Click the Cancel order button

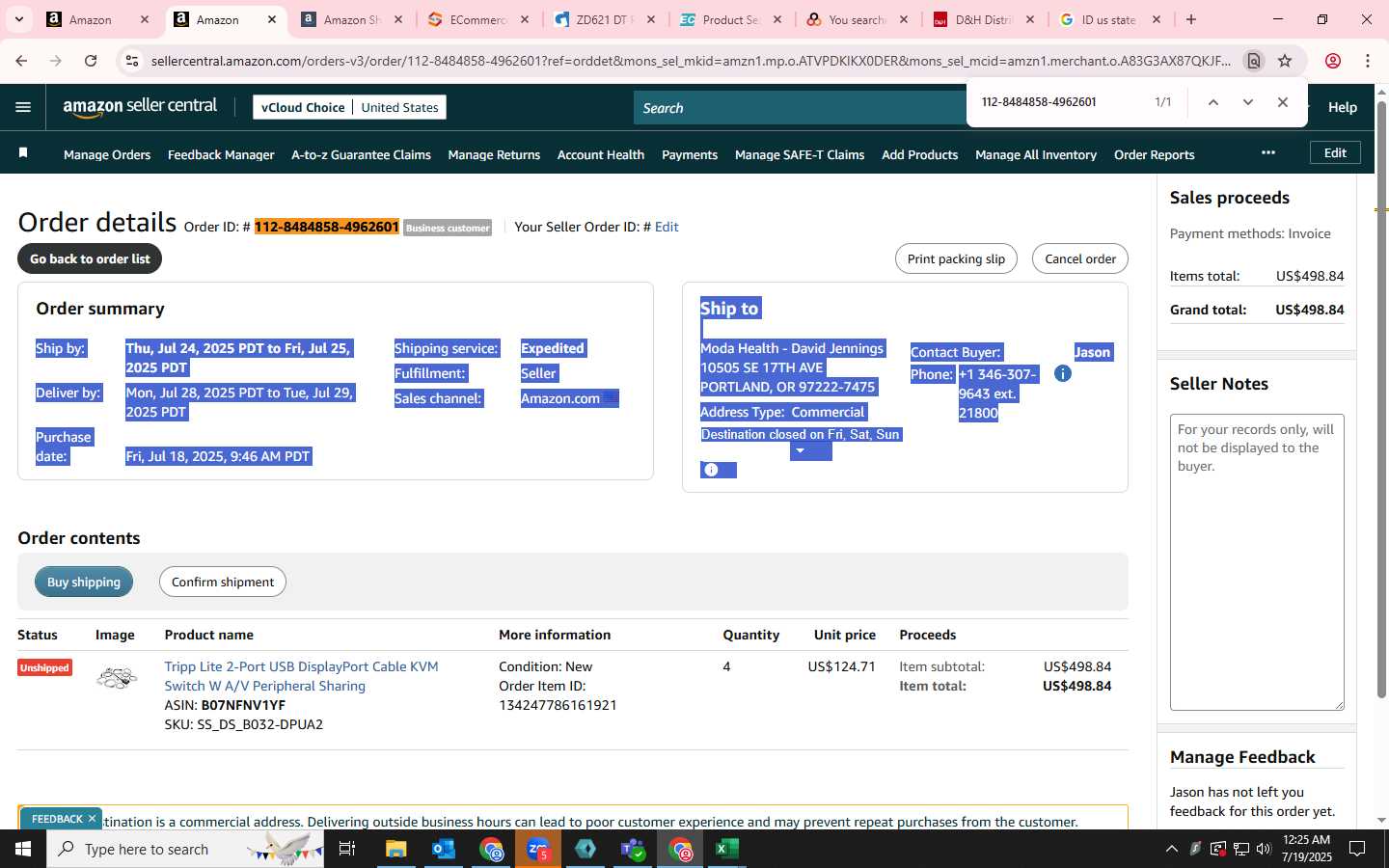click(x=1080, y=258)
